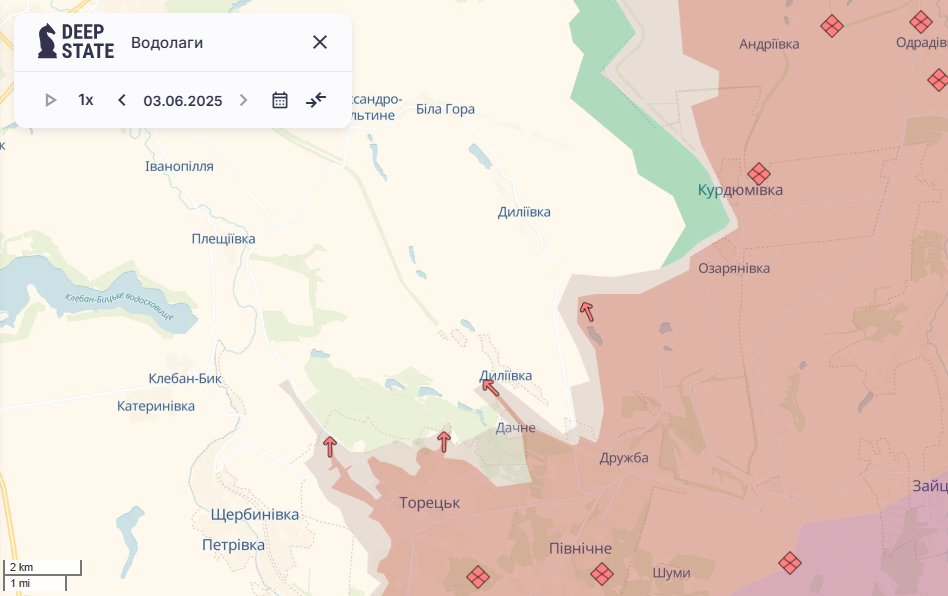The width and height of the screenshot is (948, 596).
Task: Click the 03.06.2025 date field
Action: pos(182,100)
